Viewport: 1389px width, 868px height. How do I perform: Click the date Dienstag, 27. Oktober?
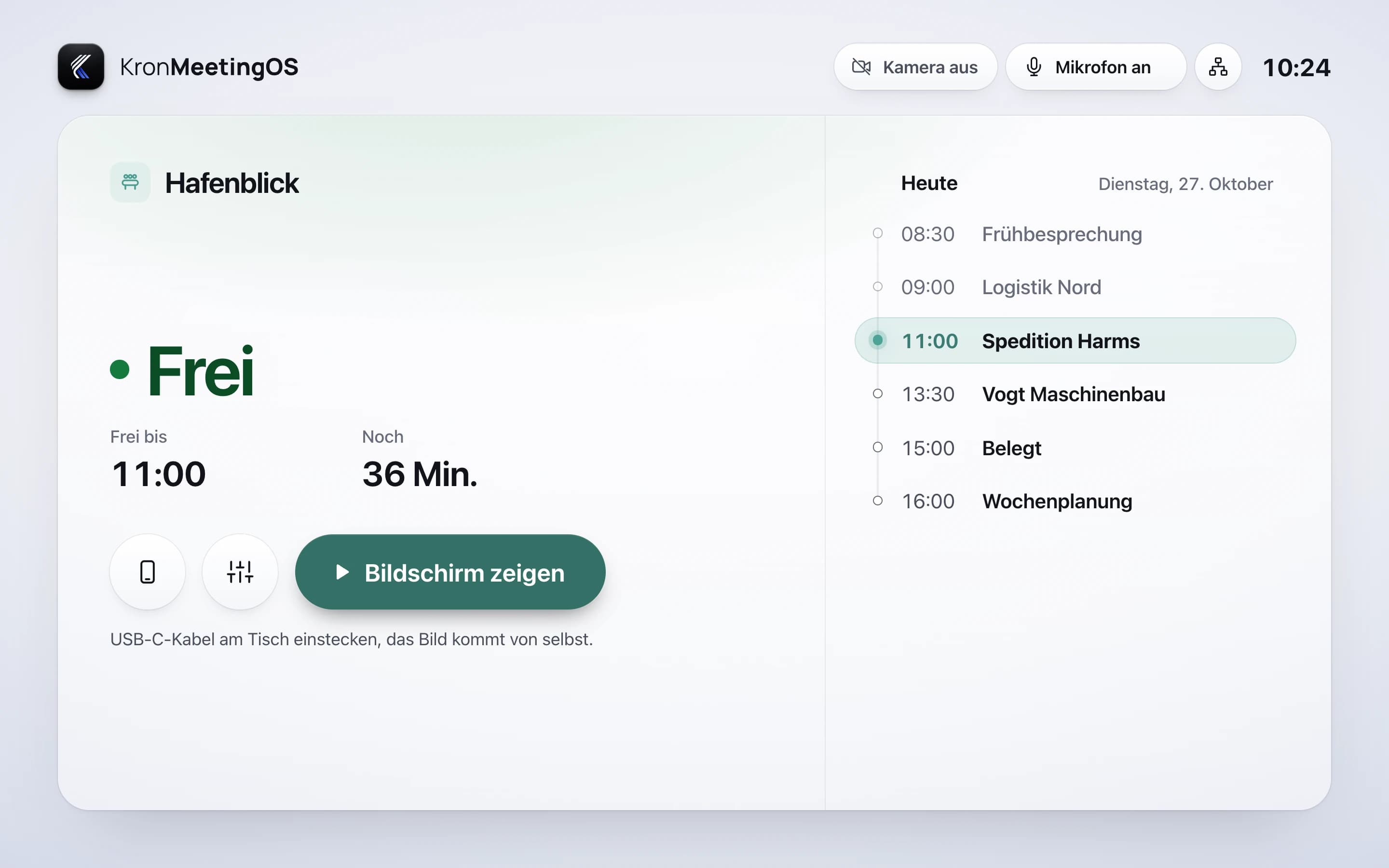tap(1185, 184)
